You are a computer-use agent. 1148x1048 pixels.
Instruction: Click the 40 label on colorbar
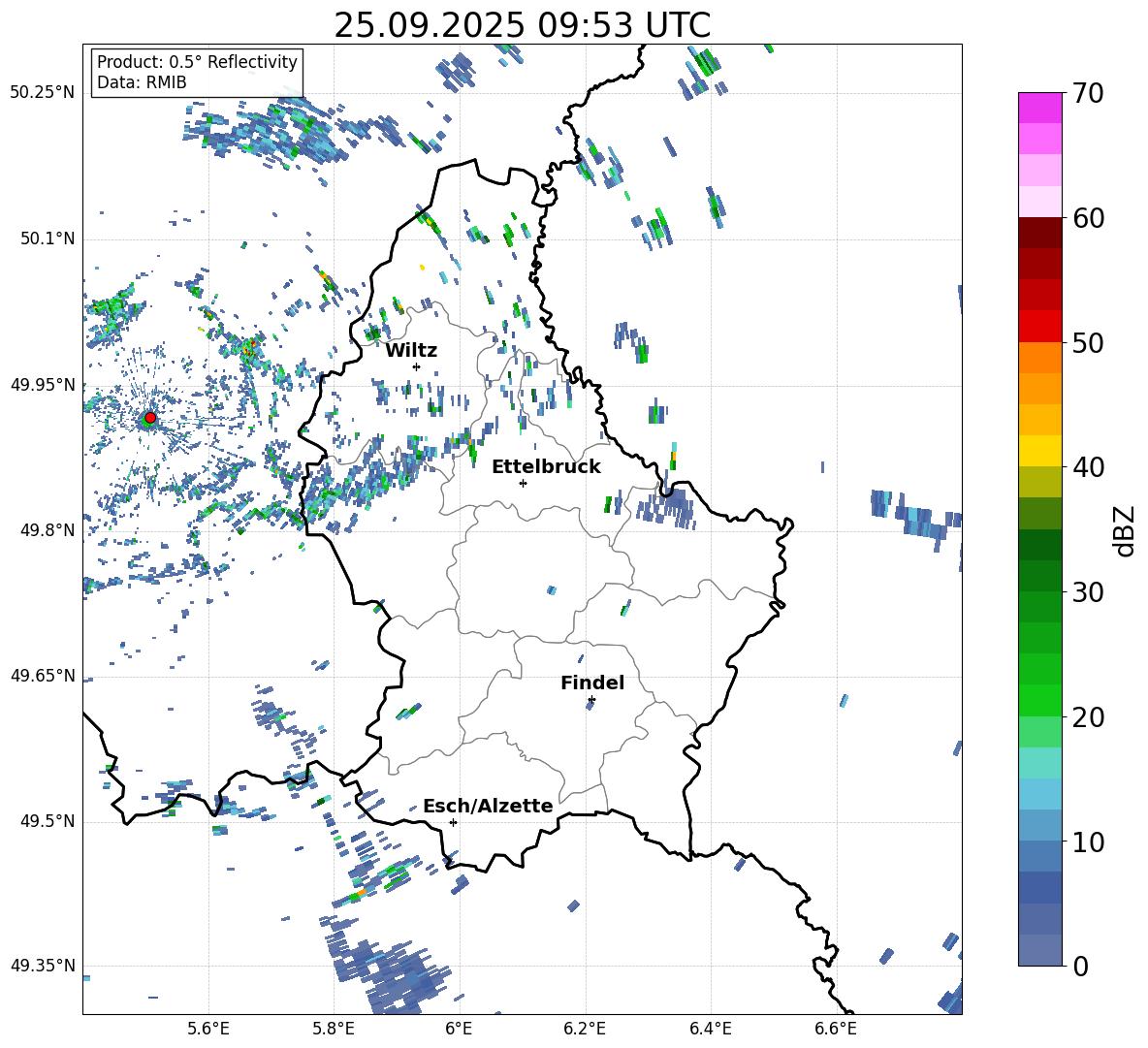[x=1087, y=467]
